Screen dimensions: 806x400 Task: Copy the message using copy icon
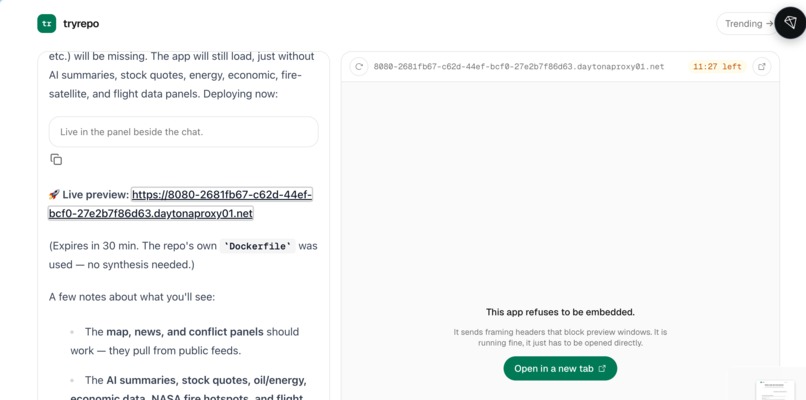coord(56,159)
